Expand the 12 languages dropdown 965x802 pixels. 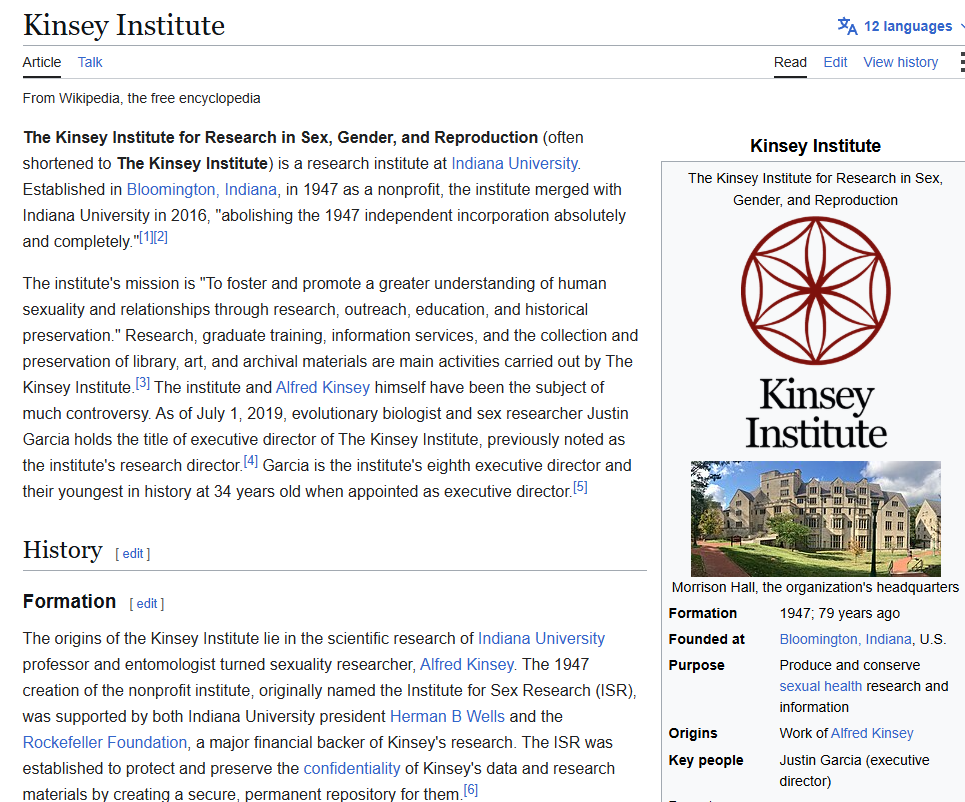(907, 26)
